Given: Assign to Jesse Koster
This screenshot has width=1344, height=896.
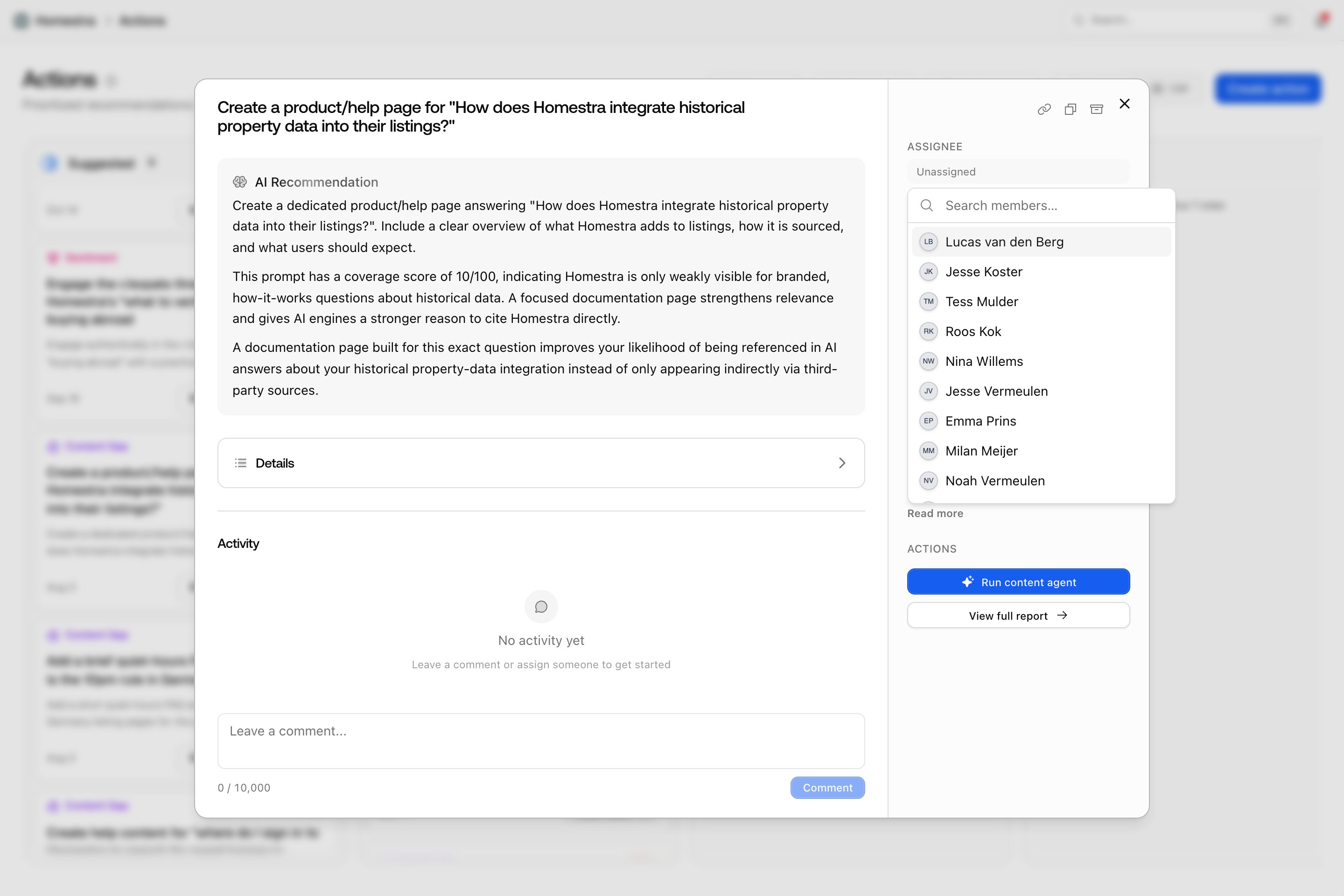Looking at the screenshot, I should [x=1041, y=272].
